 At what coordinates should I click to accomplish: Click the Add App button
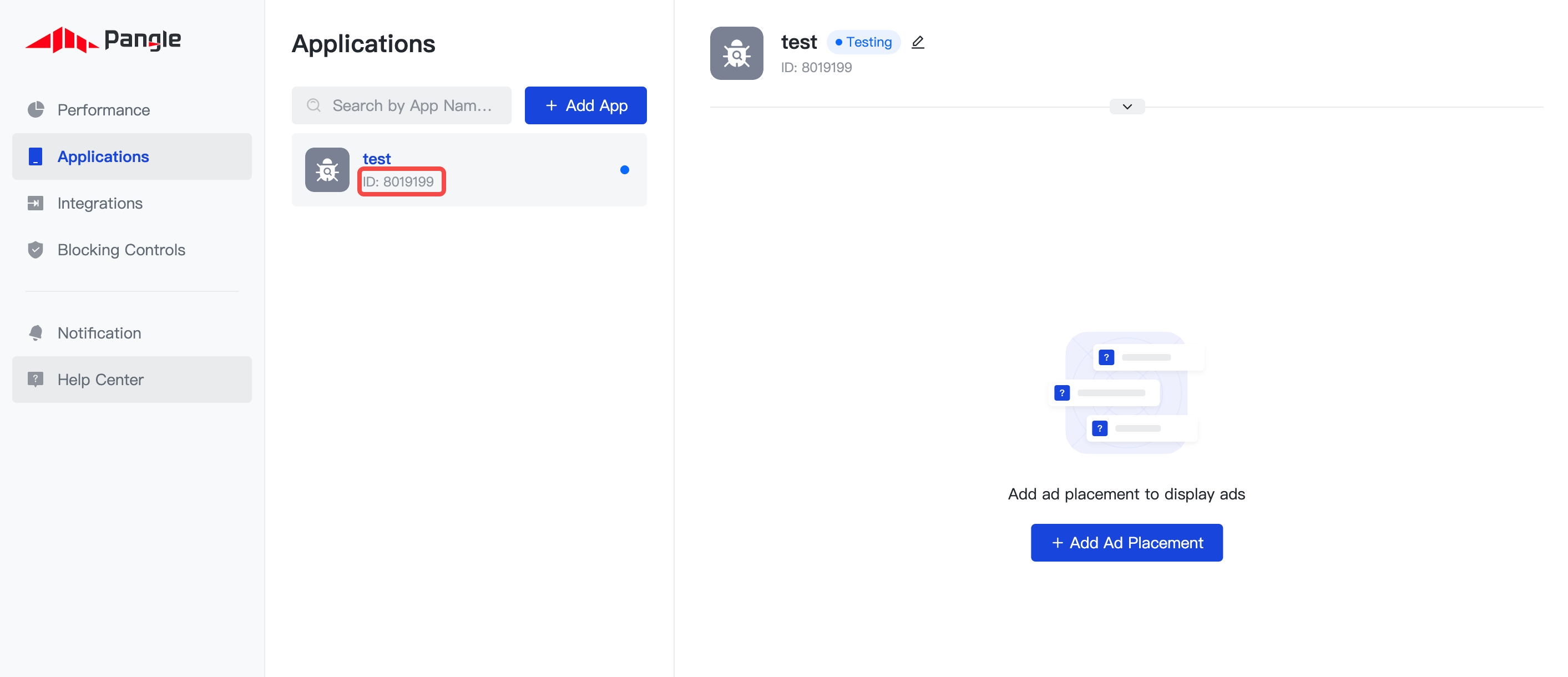[x=585, y=105]
